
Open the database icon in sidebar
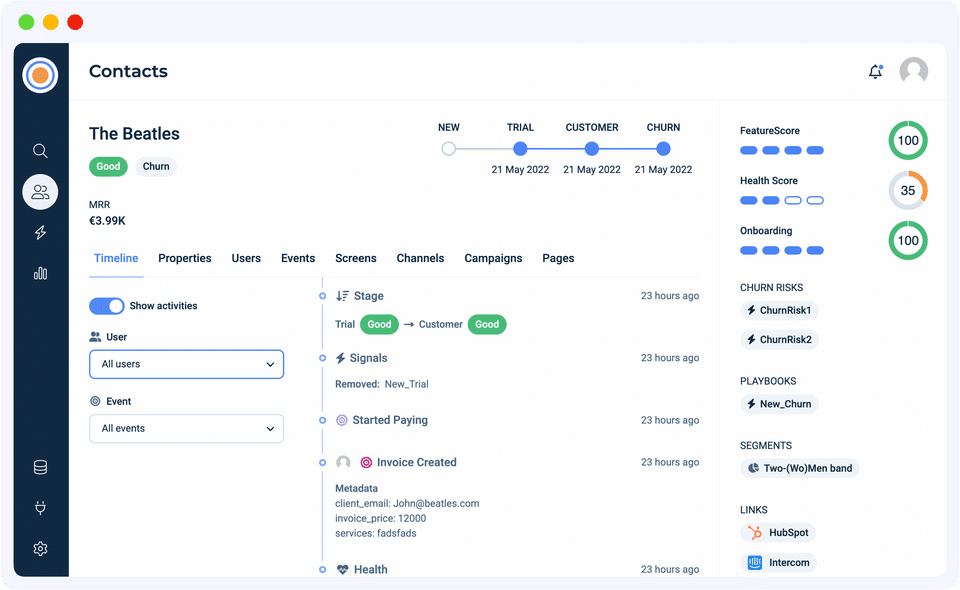40,467
